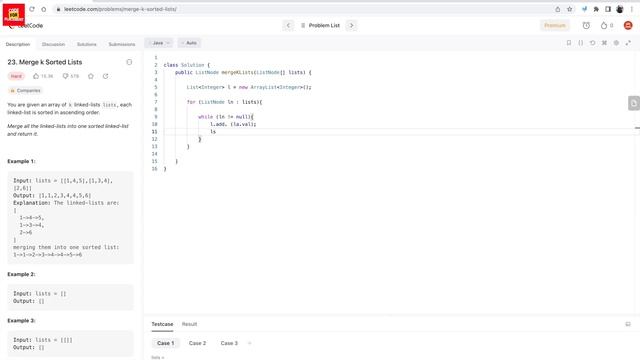Open the Companies tag
640x360 pixels.
[x=25, y=91]
